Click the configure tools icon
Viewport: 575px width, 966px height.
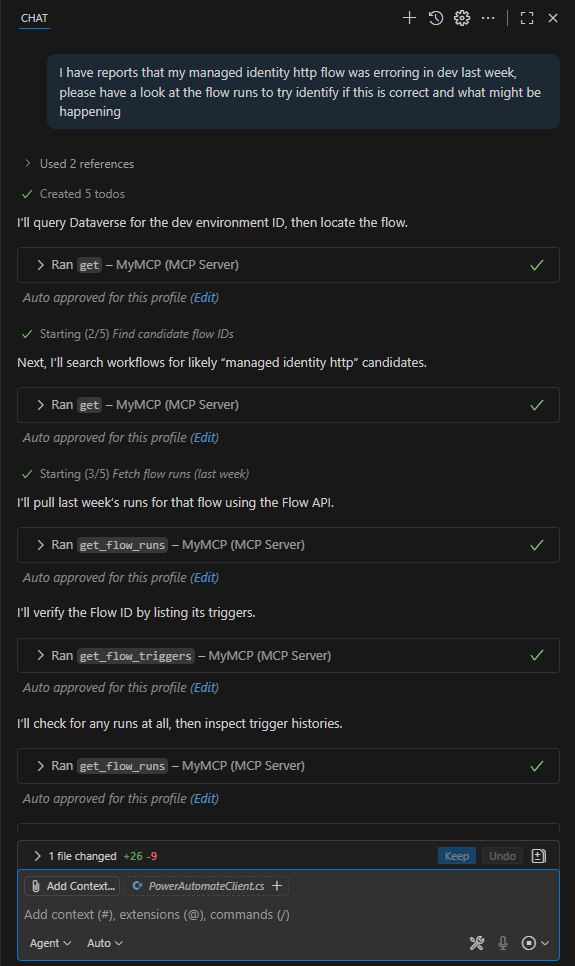coord(476,943)
